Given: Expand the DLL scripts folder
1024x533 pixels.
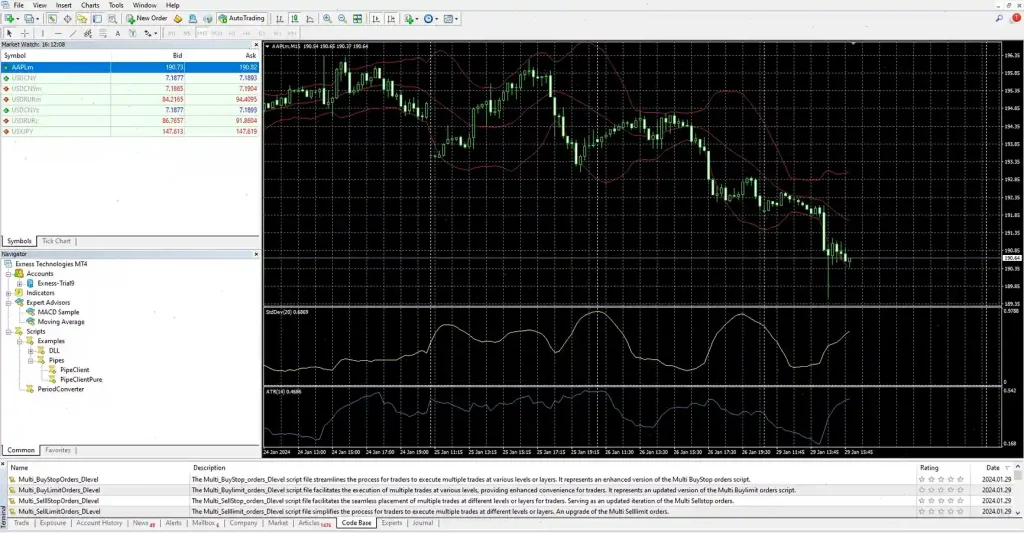Looking at the screenshot, I should (31, 351).
